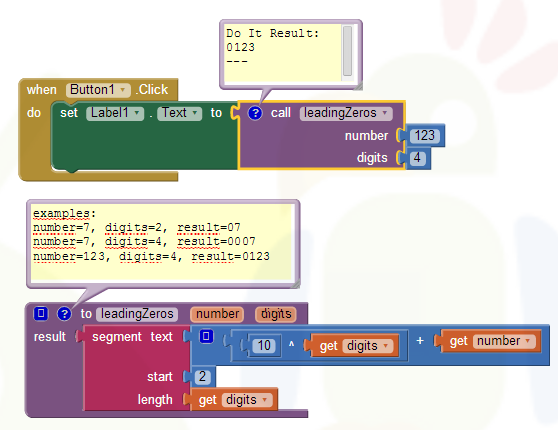Click the question mark icon beside to leadingZeros
This screenshot has height=430, width=558.
(x=64, y=314)
